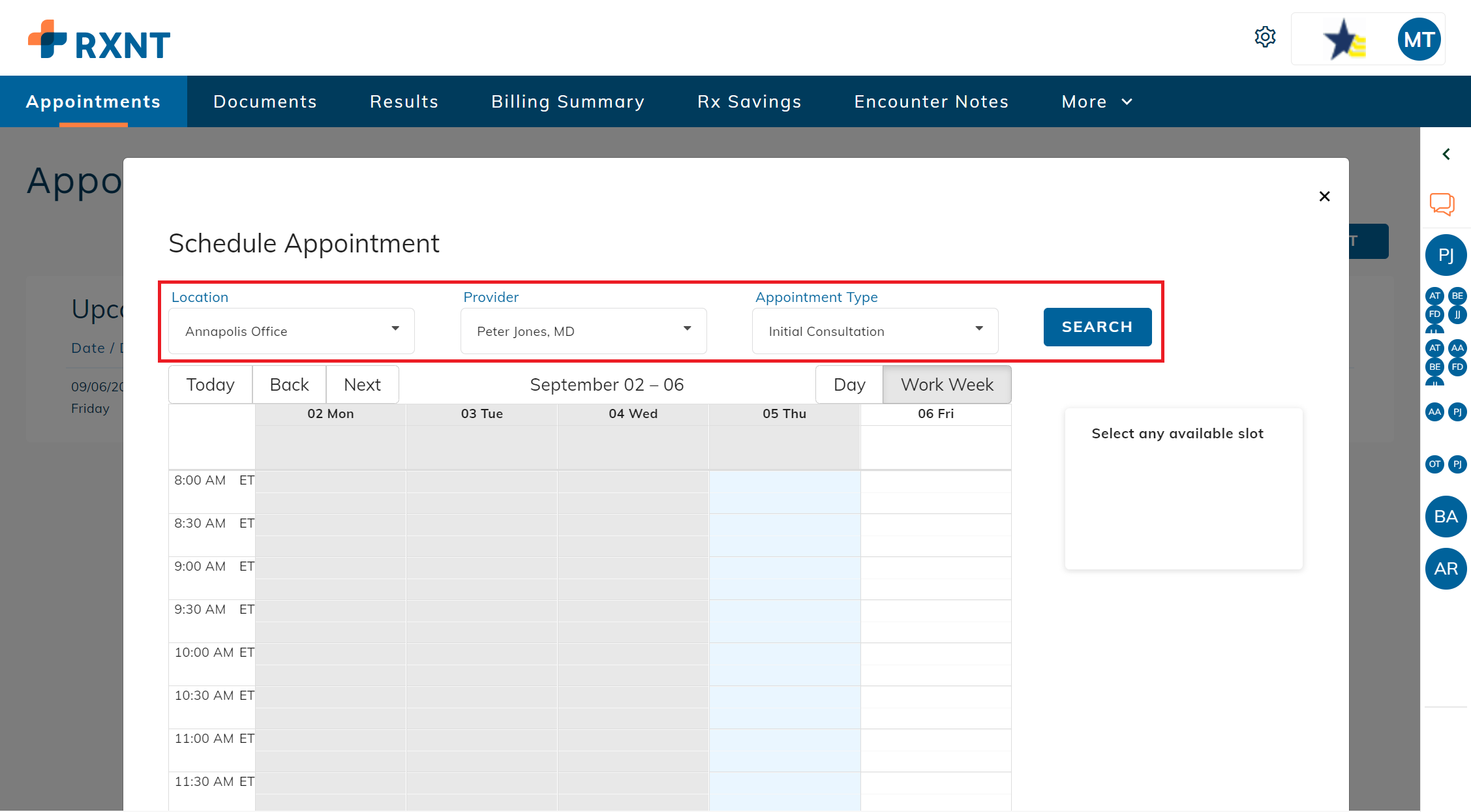Click the 8:30 AM ET time label
This screenshot has width=1471, height=812.
click(214, 523)
